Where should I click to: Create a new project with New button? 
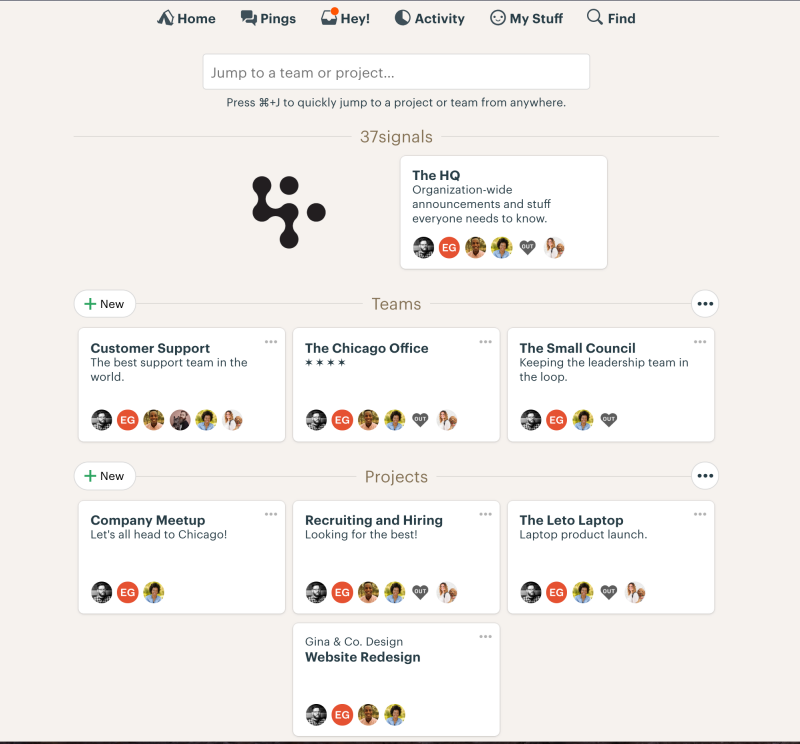pyautogui.click(x=105, y=476)
